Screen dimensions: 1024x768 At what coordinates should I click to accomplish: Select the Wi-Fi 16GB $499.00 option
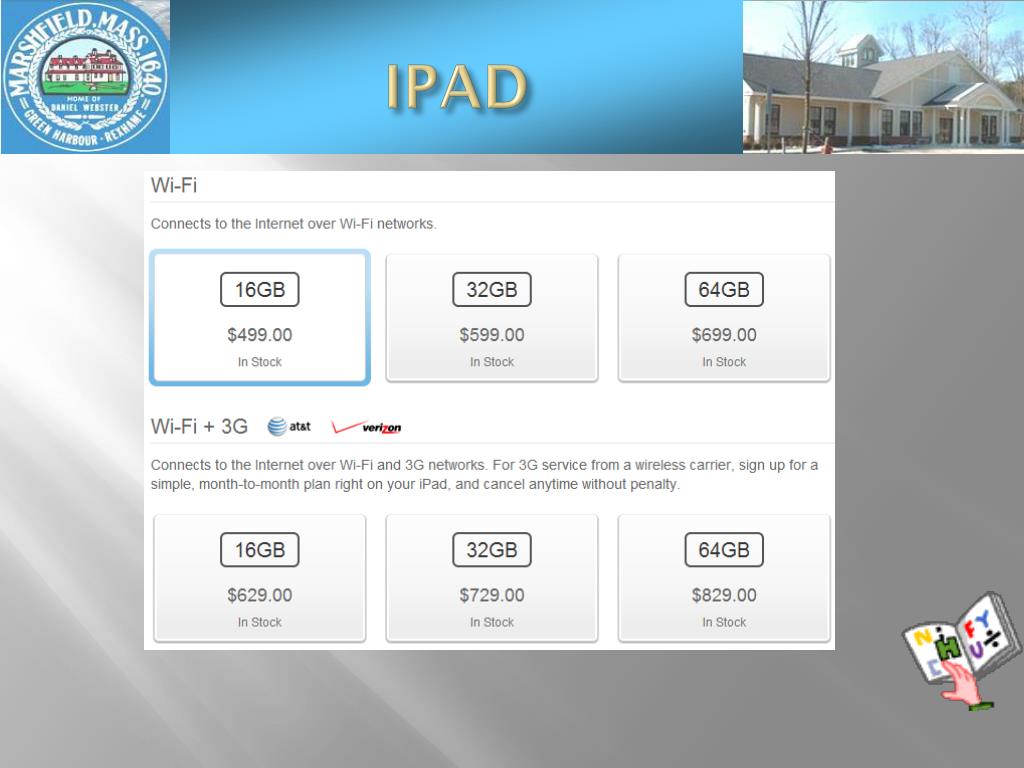click(260, 317)
